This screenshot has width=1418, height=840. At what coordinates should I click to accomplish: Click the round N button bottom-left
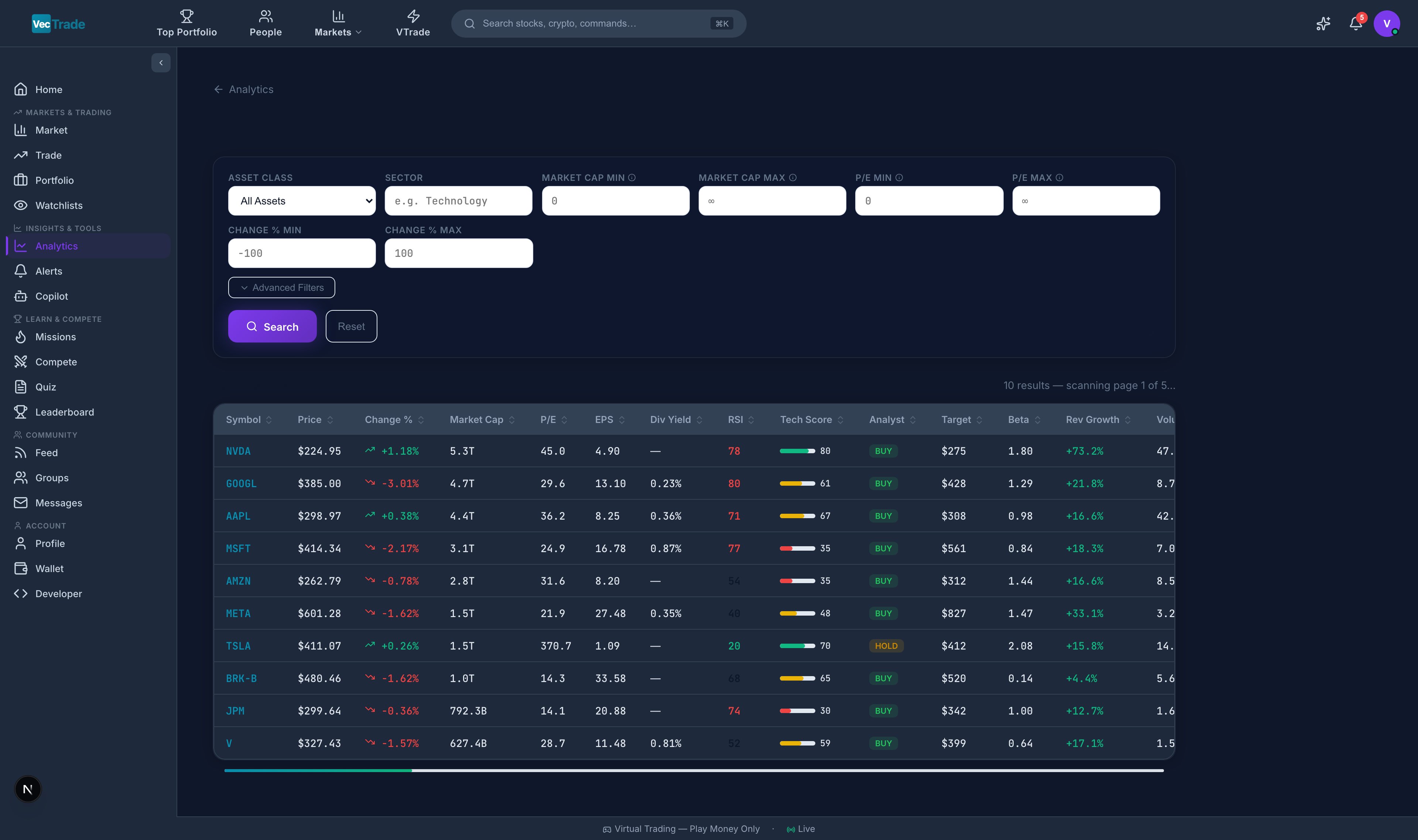pos(27,789)
